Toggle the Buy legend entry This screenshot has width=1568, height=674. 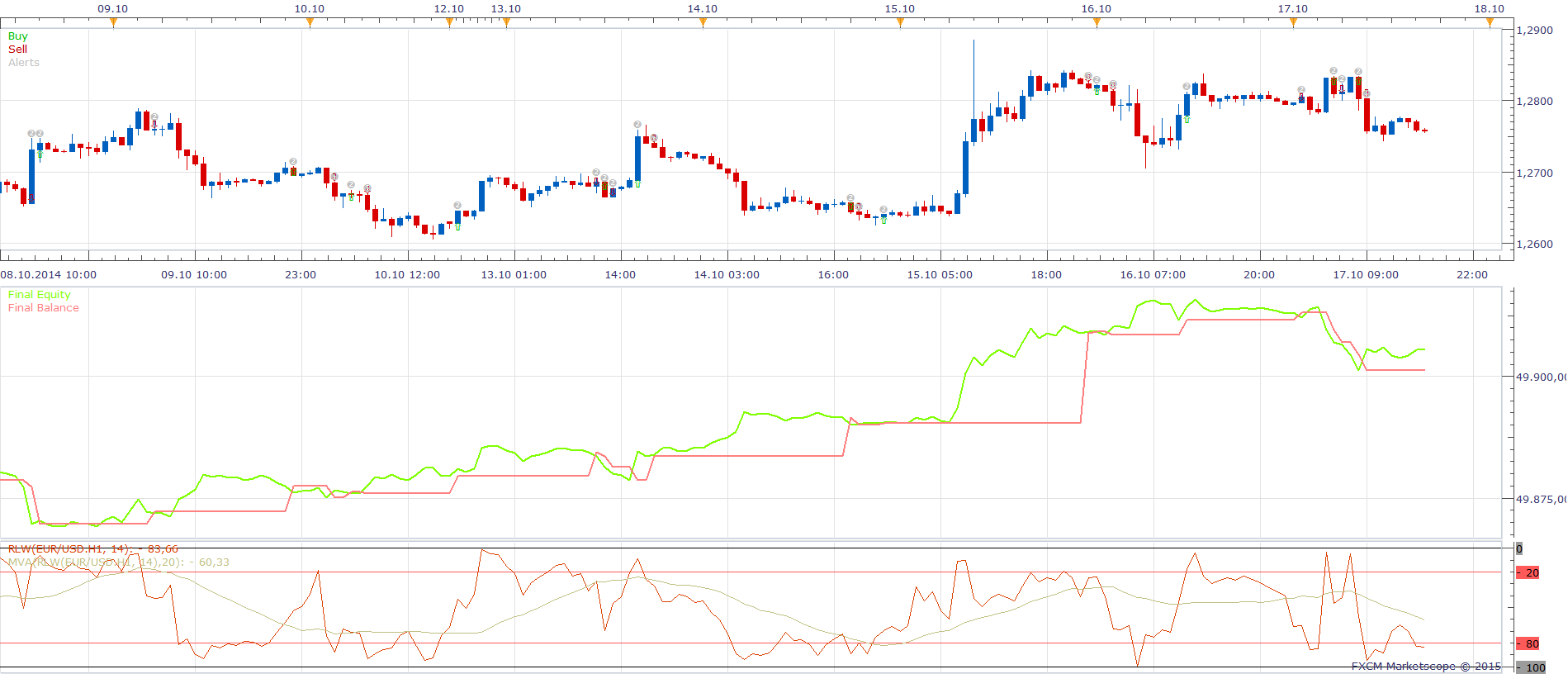click(17, 36)
